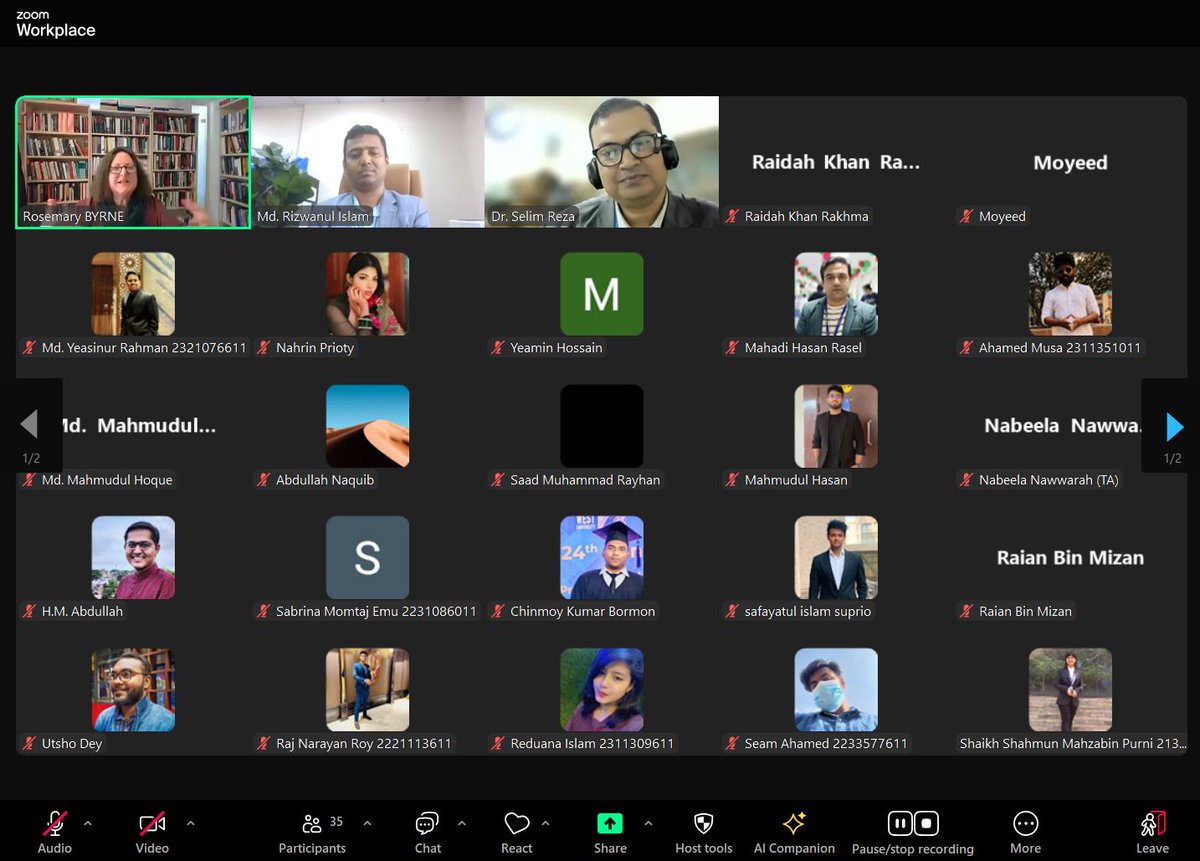The image size is (1200, 861).
Task: Open Host tools shield icon
Action: pos(703,823)
